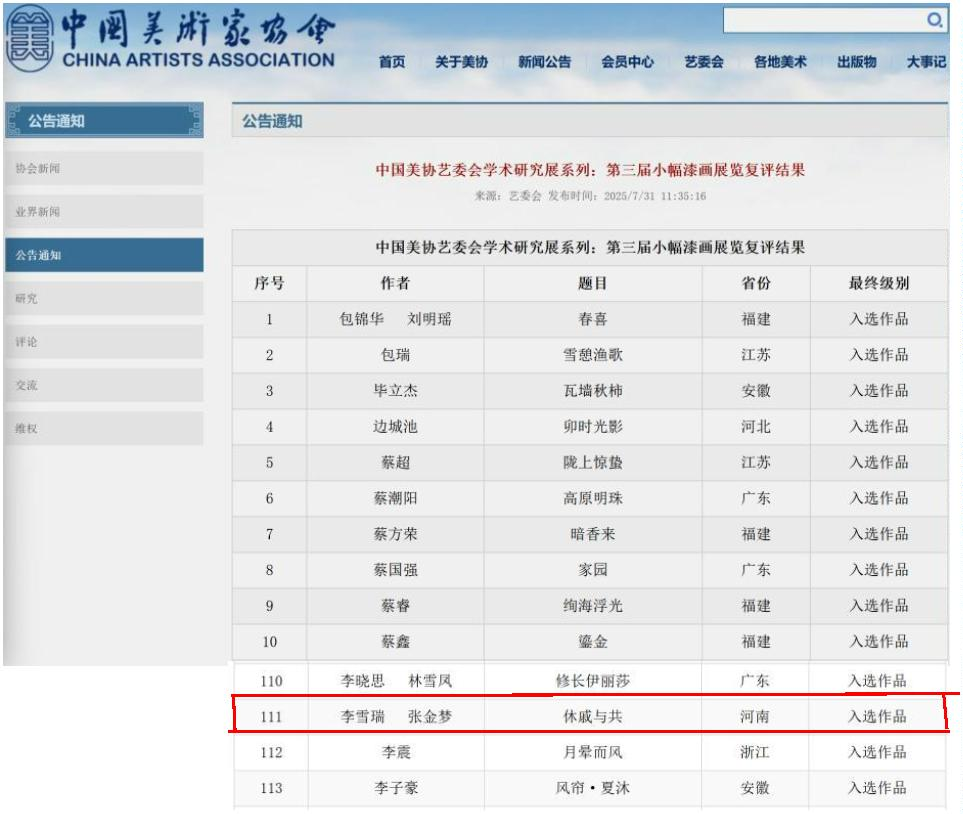The width and height of the screenshot is (963, 814).
Task: Click author cell 包瑞
Action: pyautogui.click(x=395, y=355)
